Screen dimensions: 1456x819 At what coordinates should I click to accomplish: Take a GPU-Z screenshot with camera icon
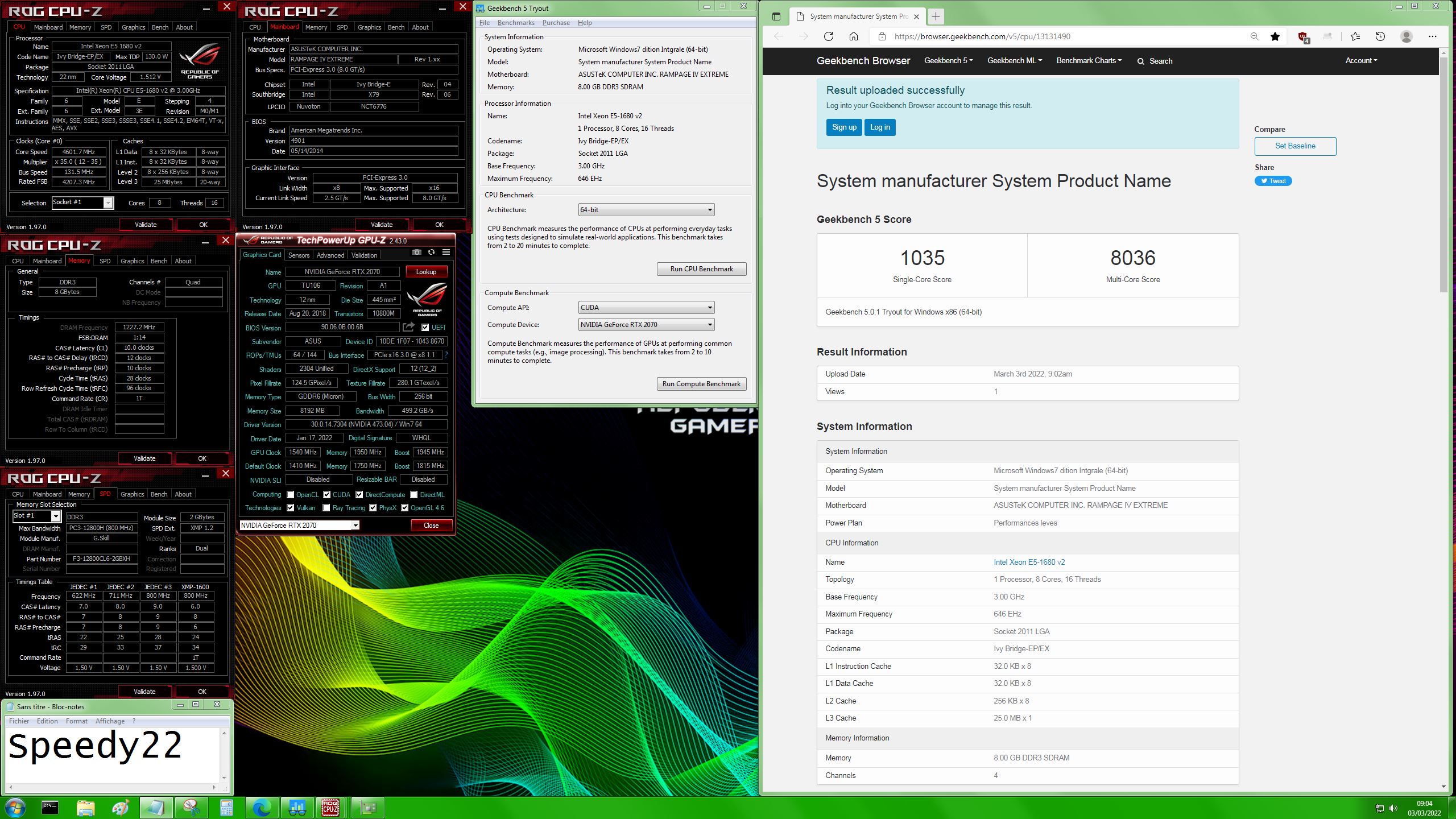point(416,252)
